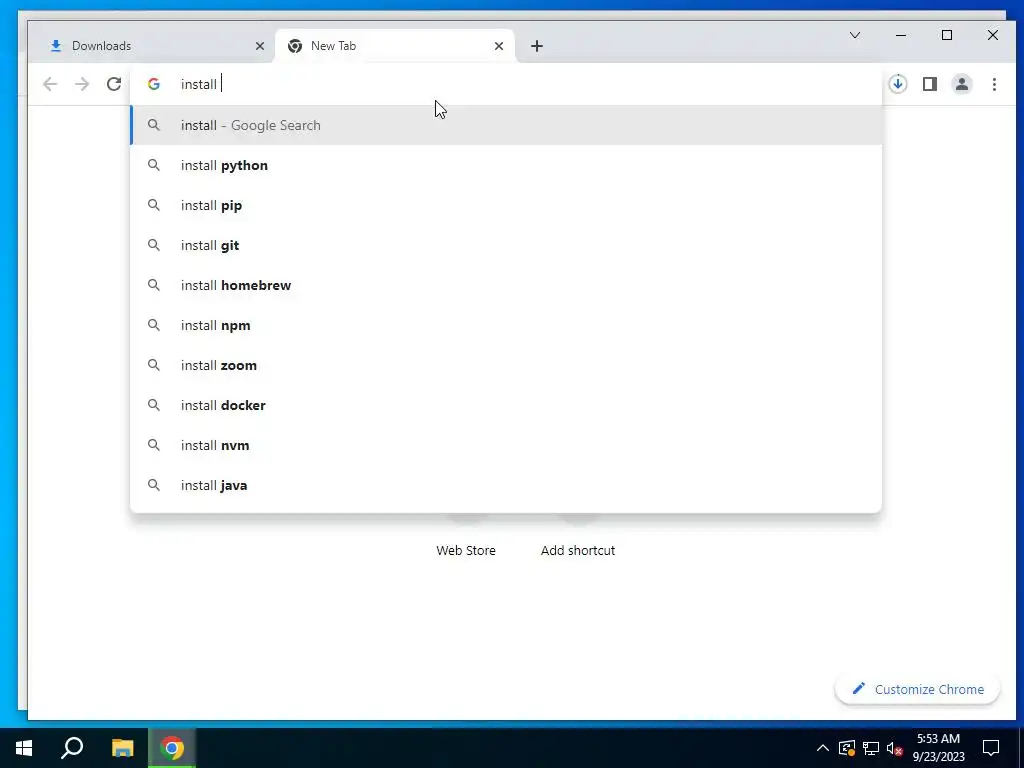
Task: Click the security warning tray icon
Action: click(x=847, y=748)
